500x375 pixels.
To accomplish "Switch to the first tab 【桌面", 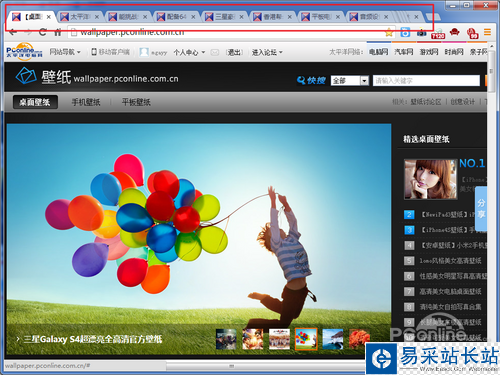I will [x=31, y=17].
